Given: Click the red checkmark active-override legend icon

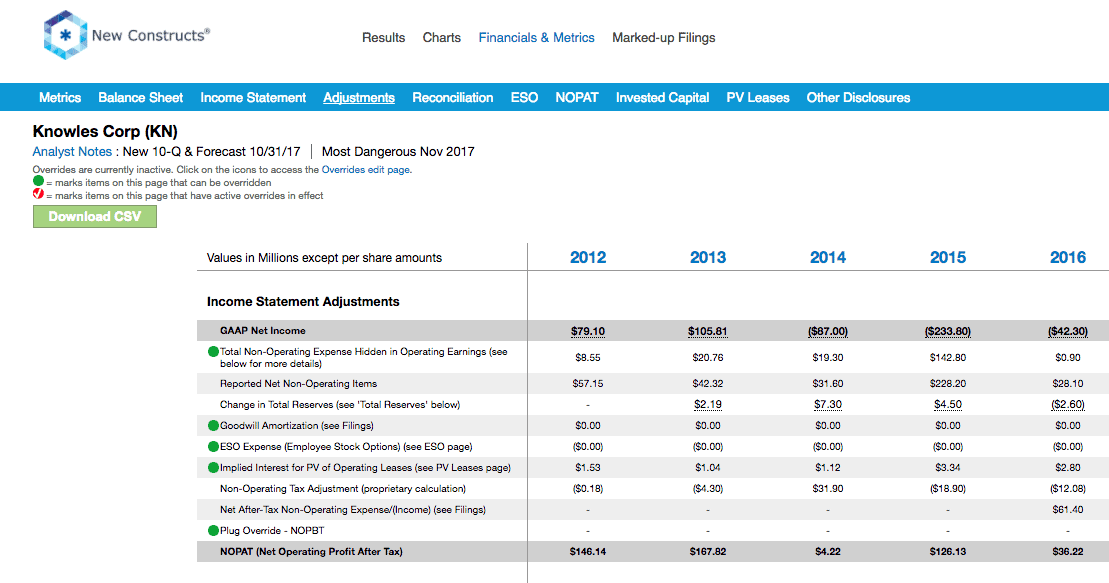Looking at the screenshot, I should 38,194.
